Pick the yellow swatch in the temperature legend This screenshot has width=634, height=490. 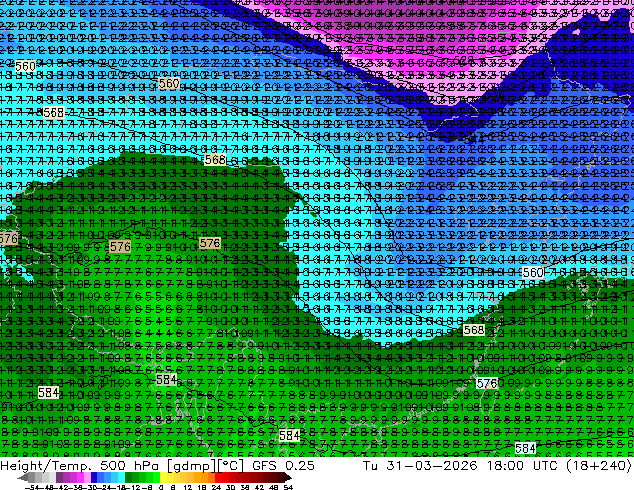click(x=163, y=477)
